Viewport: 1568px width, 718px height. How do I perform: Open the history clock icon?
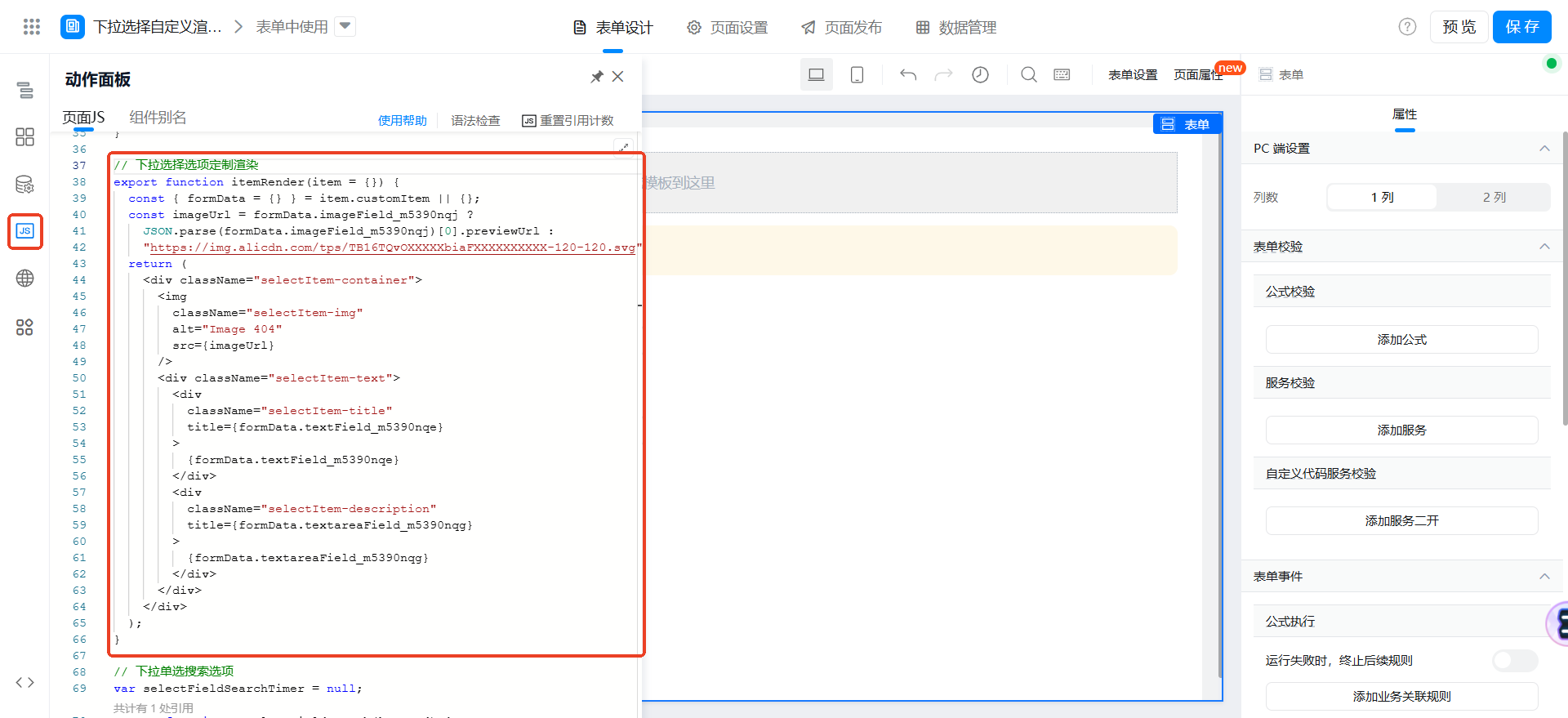(980, 74)
